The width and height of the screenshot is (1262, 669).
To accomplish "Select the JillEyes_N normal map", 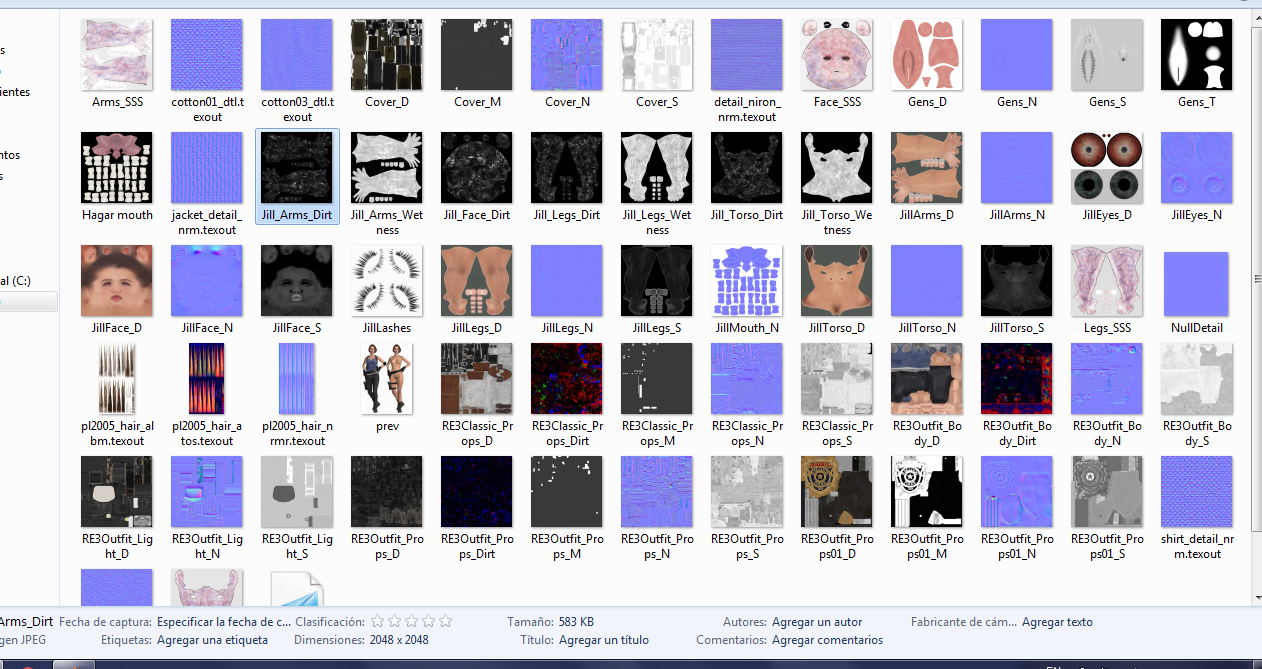I will tap(1197, 168).
